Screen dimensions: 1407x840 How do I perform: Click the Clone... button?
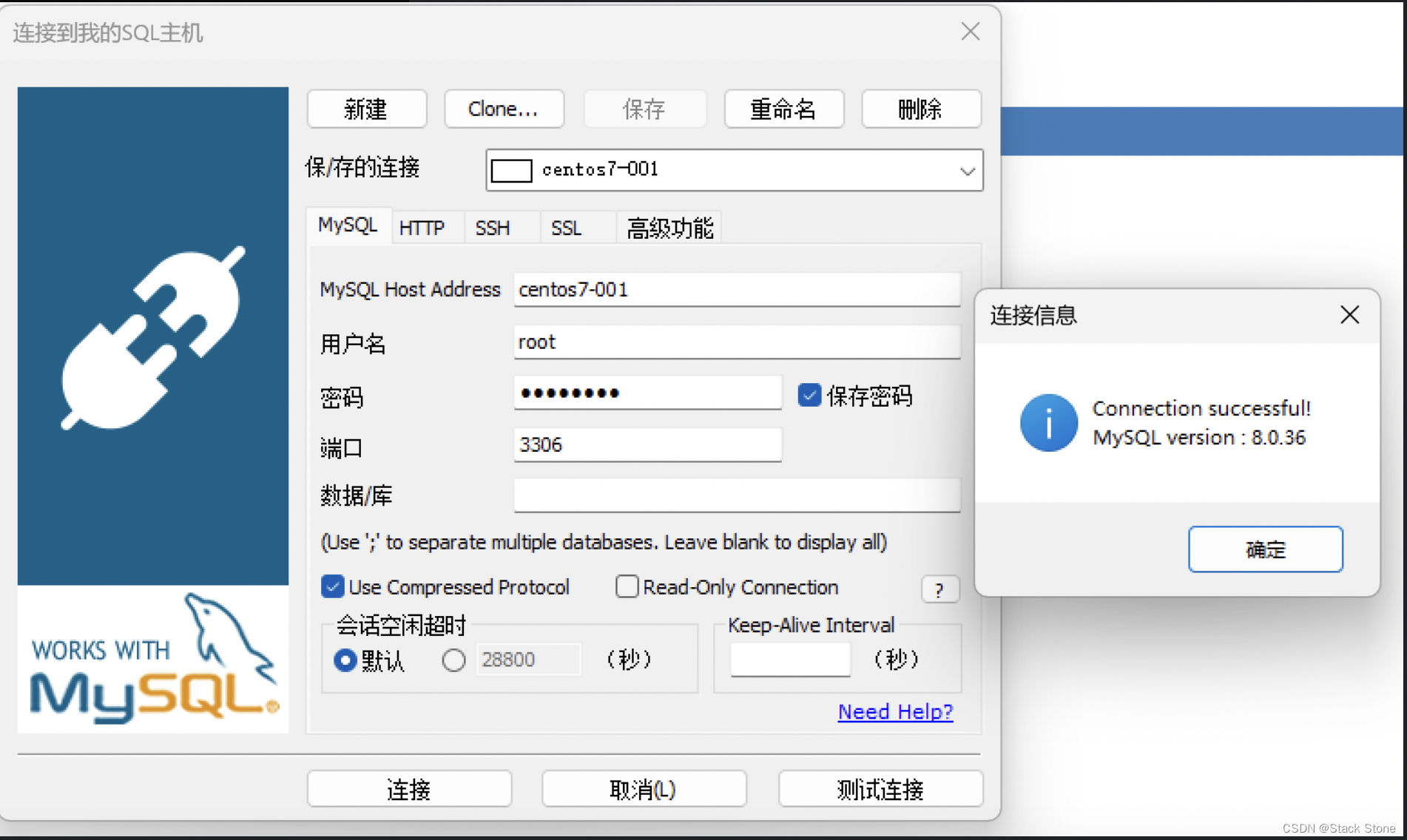point(504,109)
